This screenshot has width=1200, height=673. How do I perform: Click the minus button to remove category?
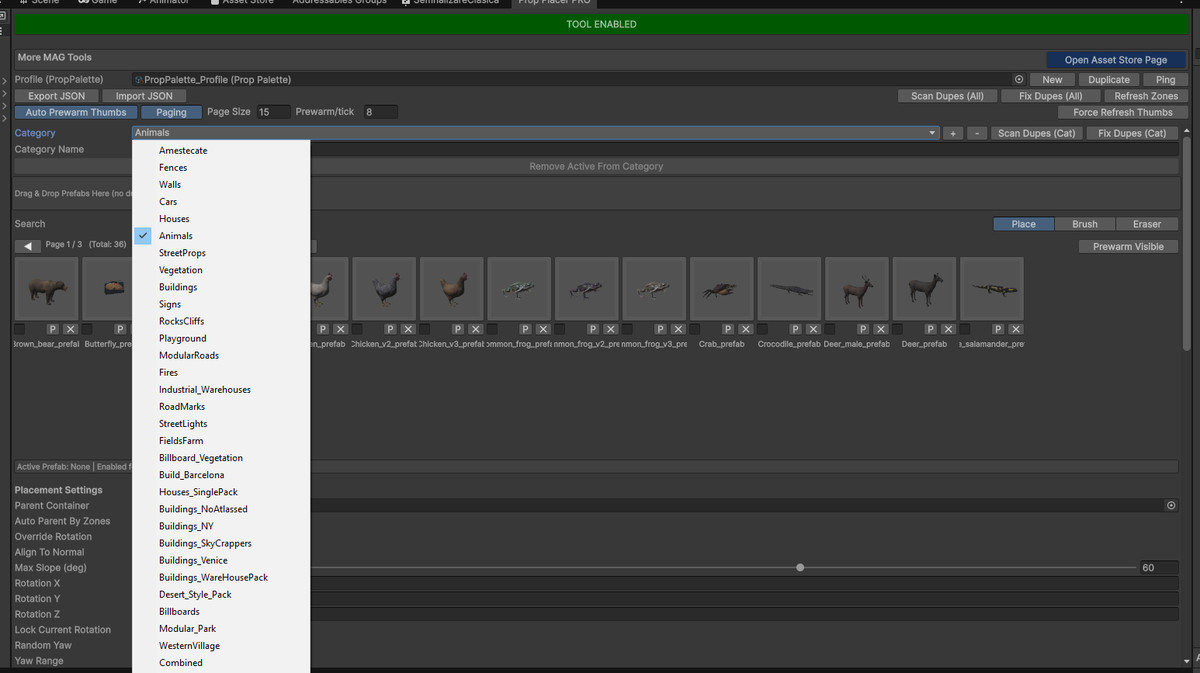[x=977, y=133]
